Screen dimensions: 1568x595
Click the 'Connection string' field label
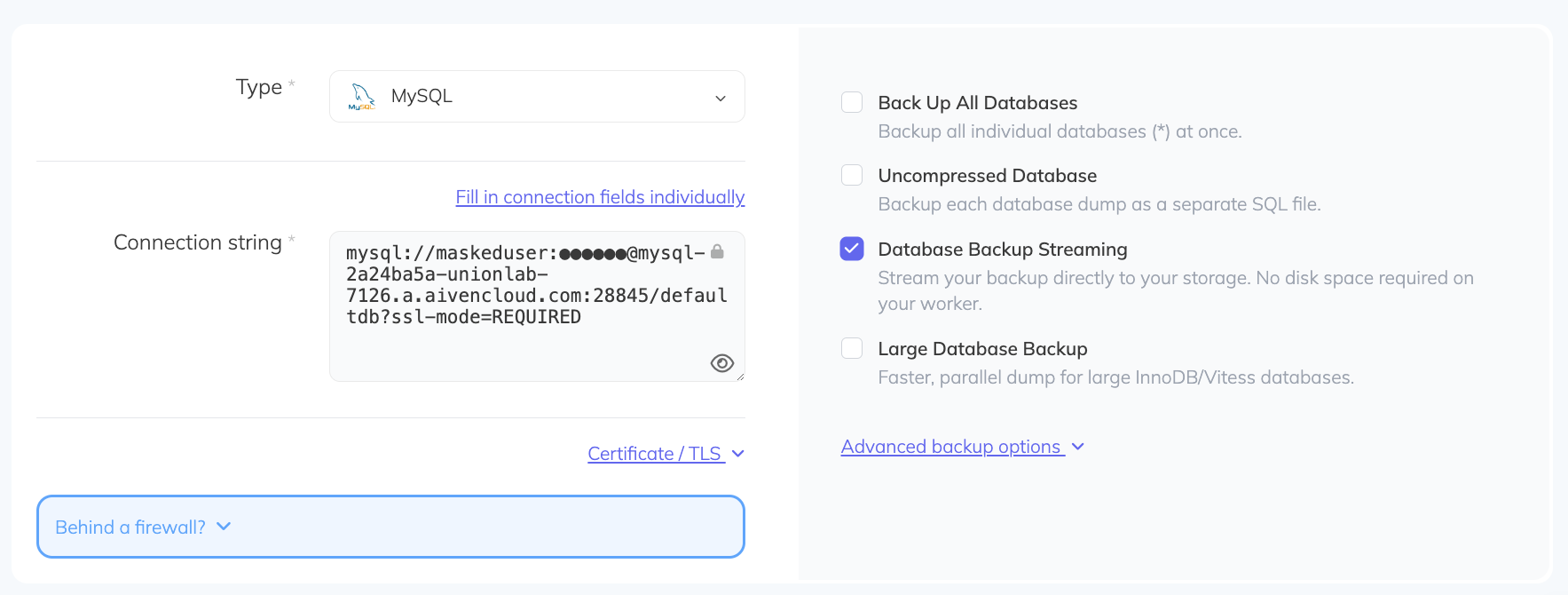tap(198, 242)
